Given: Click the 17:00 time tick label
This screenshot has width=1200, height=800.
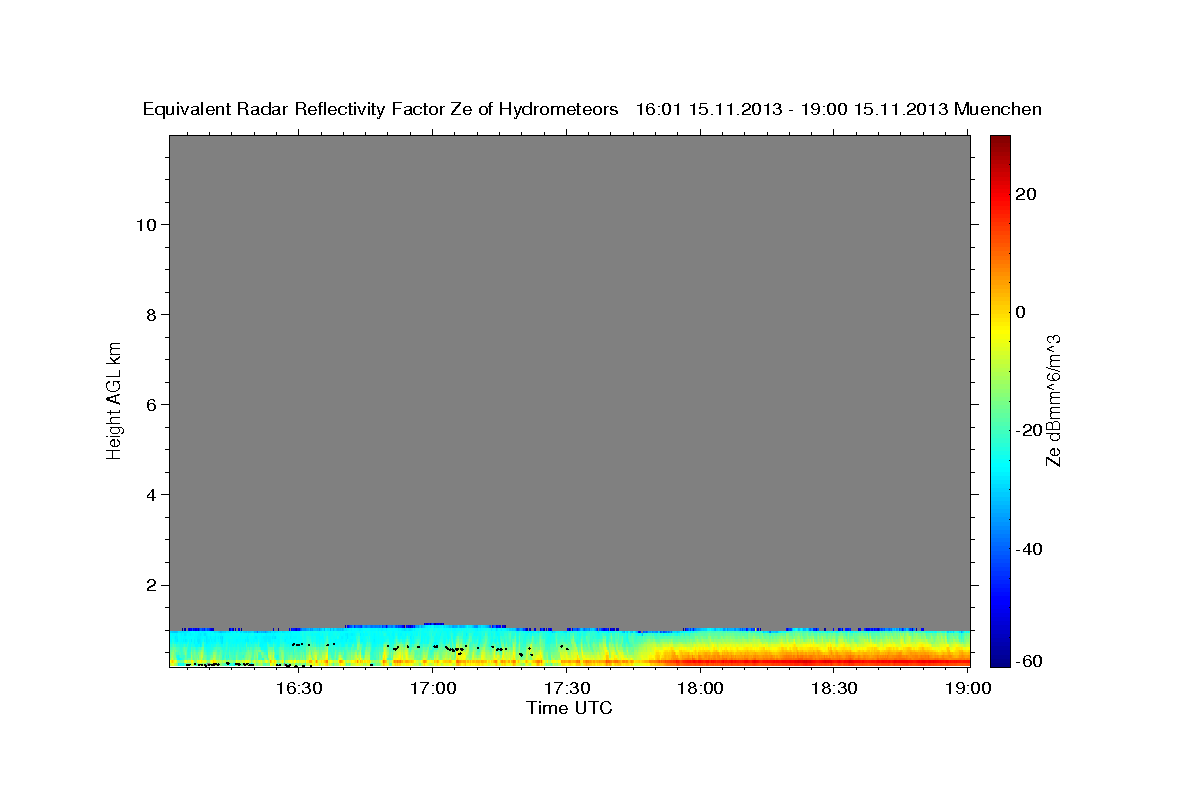Looking at the screenshot, I should point(433,688).
